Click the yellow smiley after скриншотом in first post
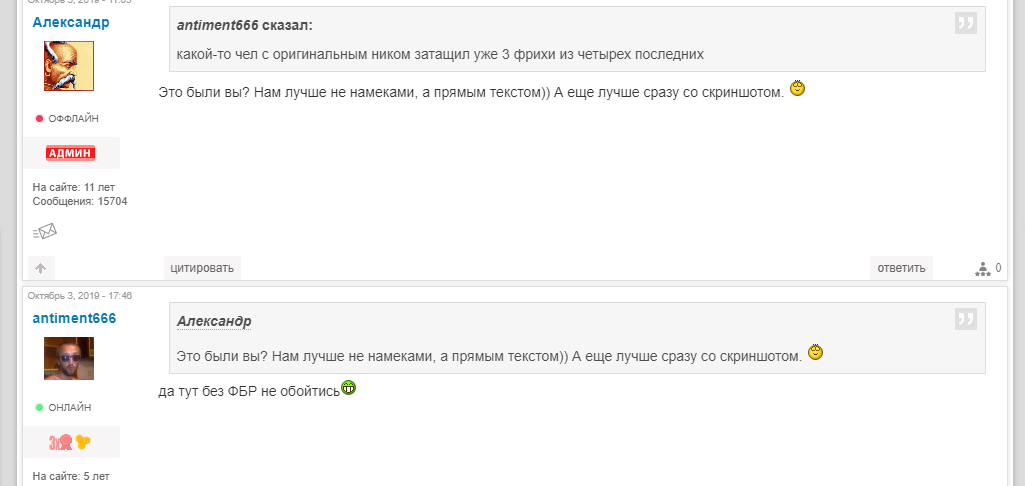This screenshot has width=1025, height=486. [x=798, y=88]
